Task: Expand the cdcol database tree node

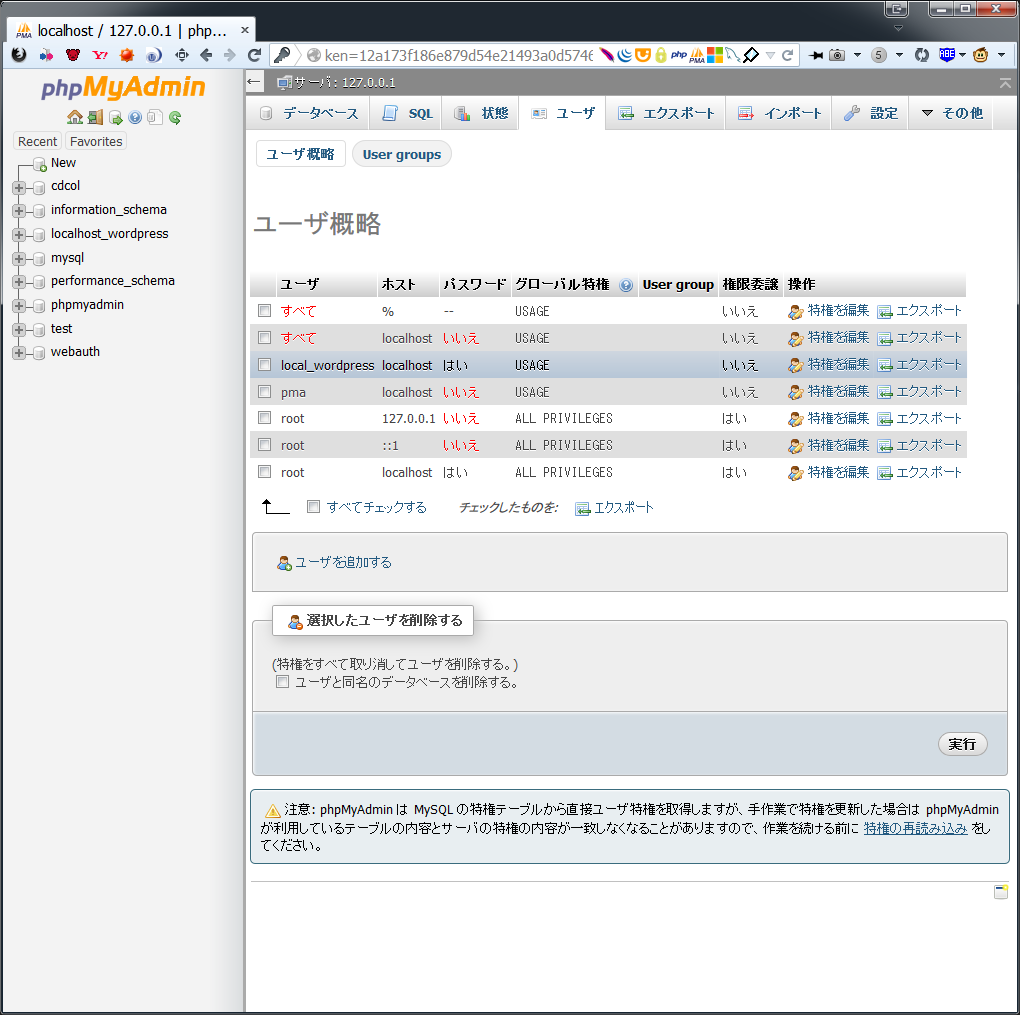Action: point(19,187)
